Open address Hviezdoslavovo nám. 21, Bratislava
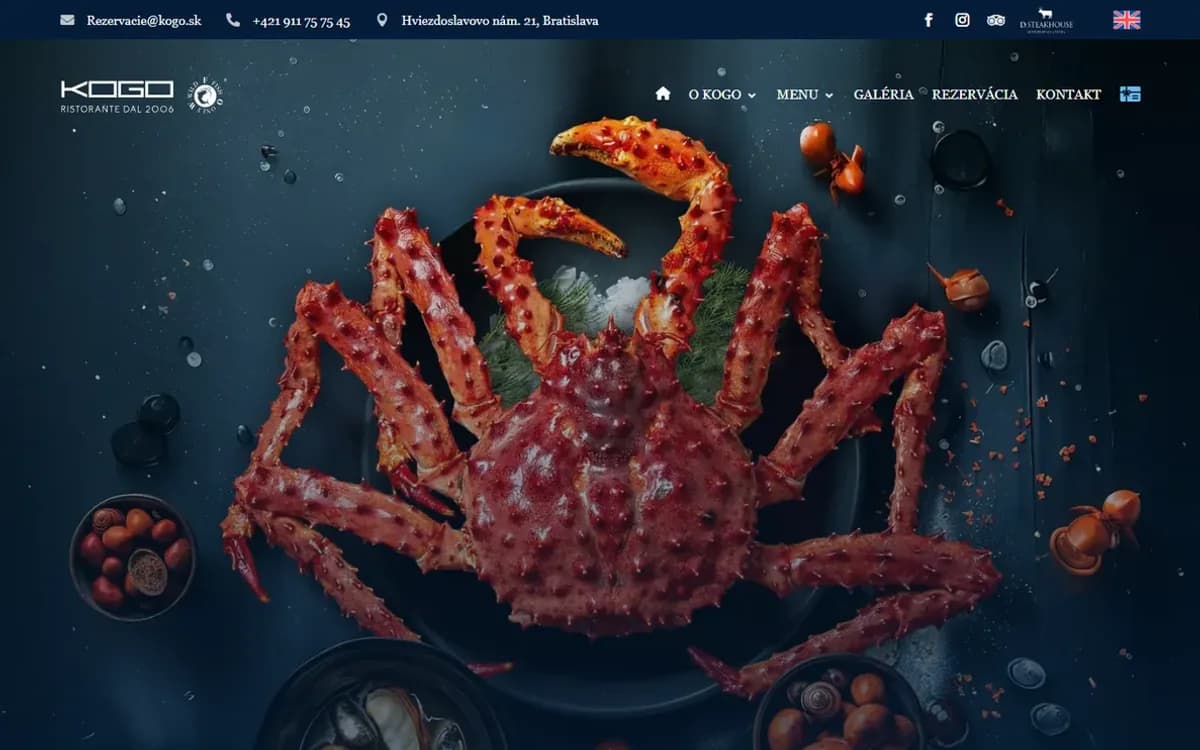Screen dimensions: 1200x750 click(x=500, y=20)
